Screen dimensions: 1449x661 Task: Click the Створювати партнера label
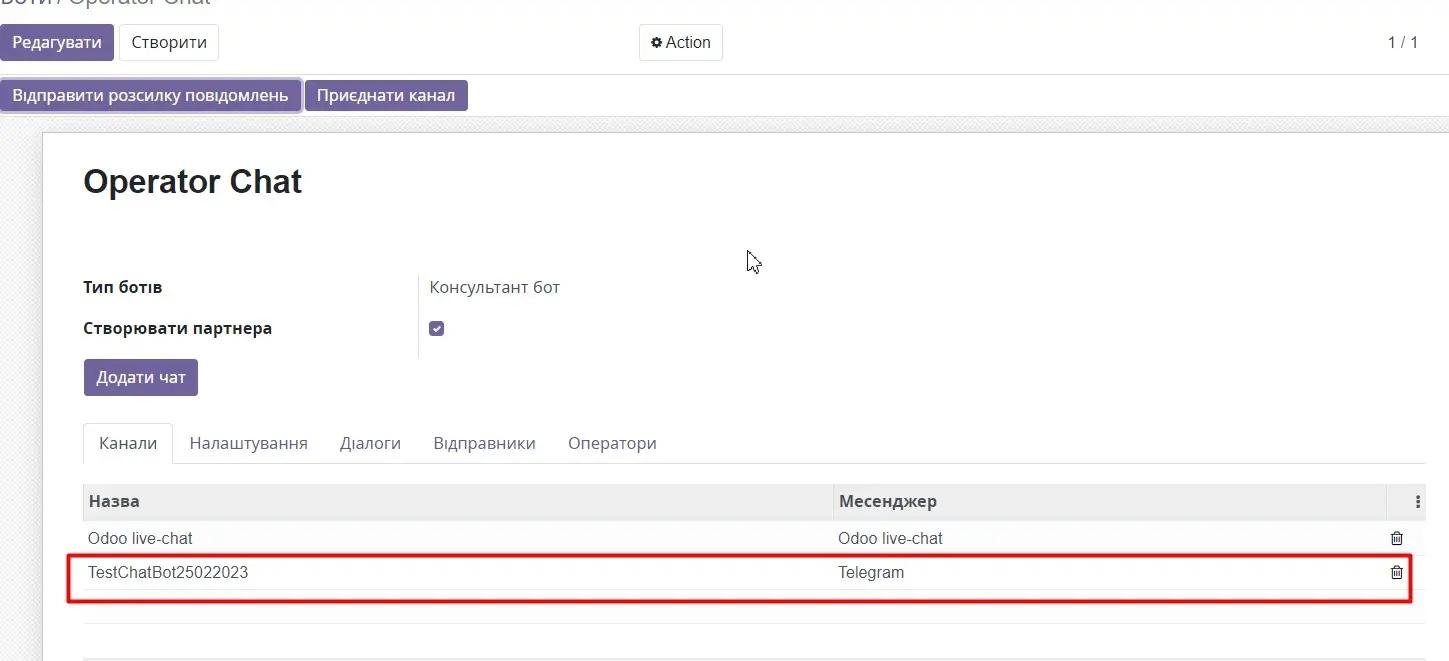[177, 328]
